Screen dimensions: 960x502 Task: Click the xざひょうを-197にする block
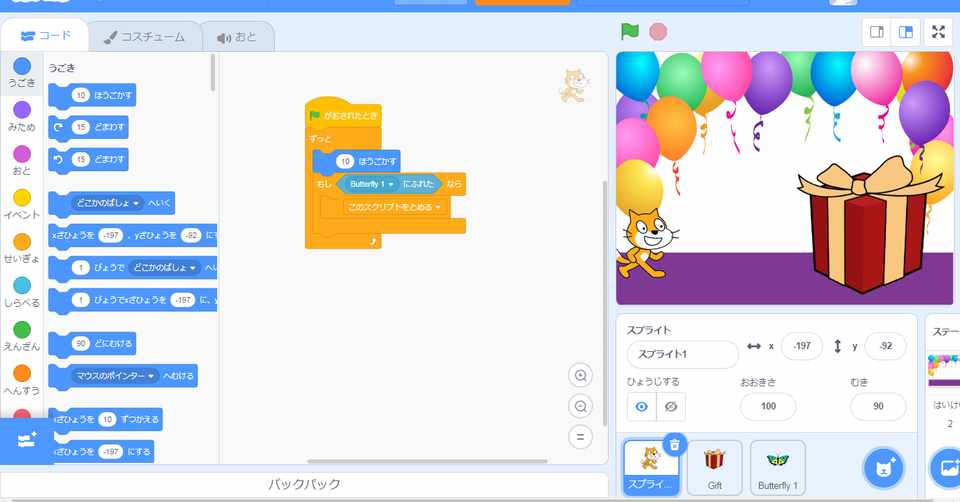point(102,452)
